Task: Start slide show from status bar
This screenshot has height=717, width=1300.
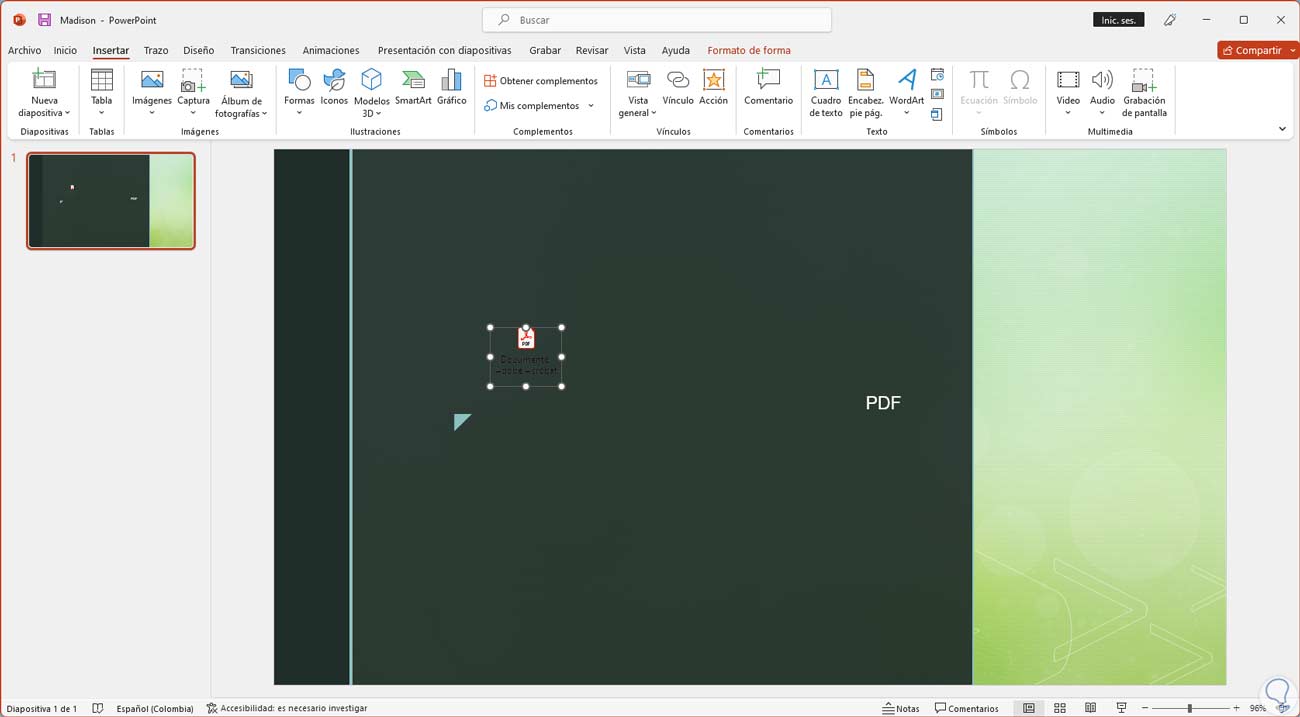Action: click(x=1122, y=708)
